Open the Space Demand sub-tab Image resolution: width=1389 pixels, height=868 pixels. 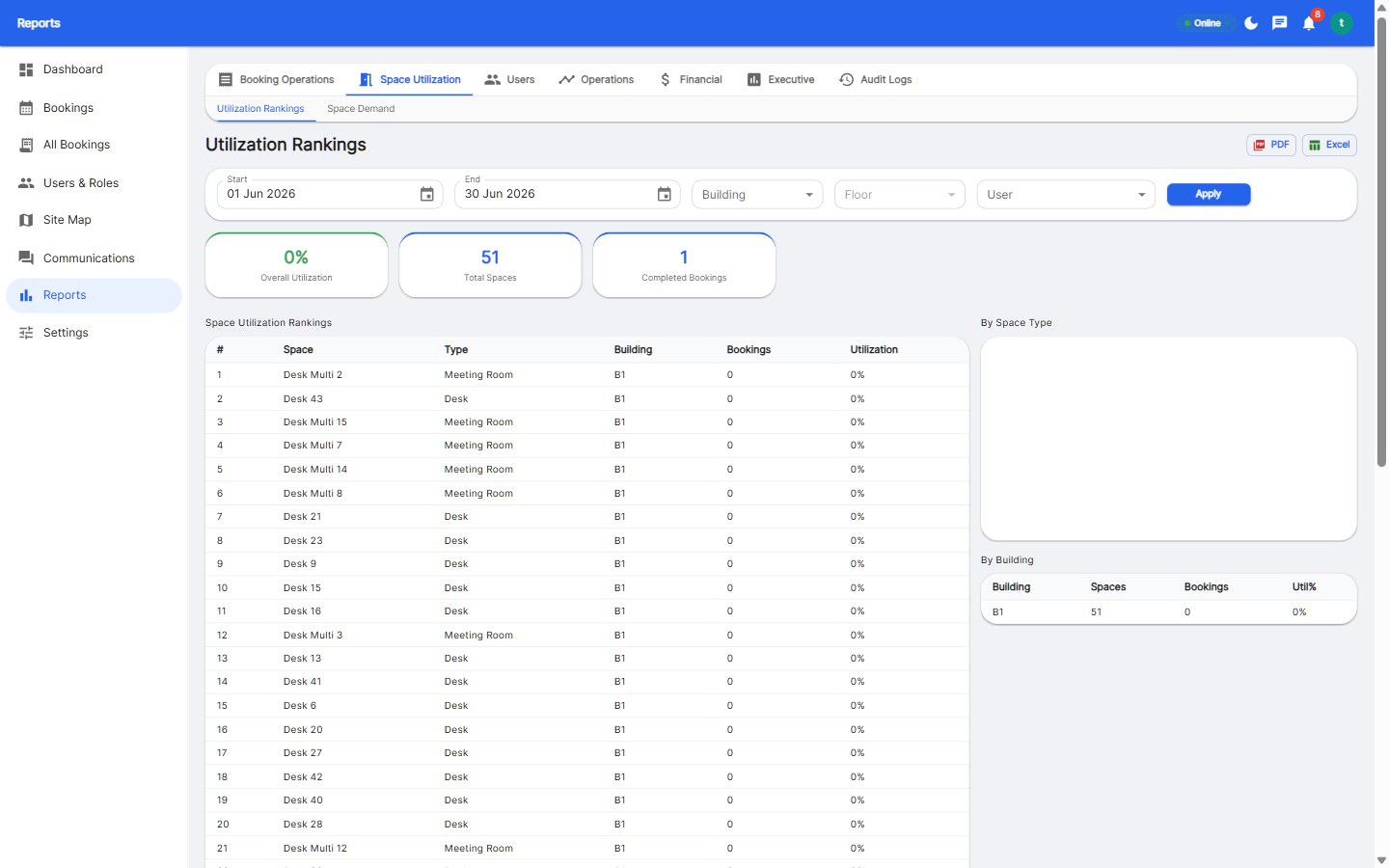click(361, 109)
